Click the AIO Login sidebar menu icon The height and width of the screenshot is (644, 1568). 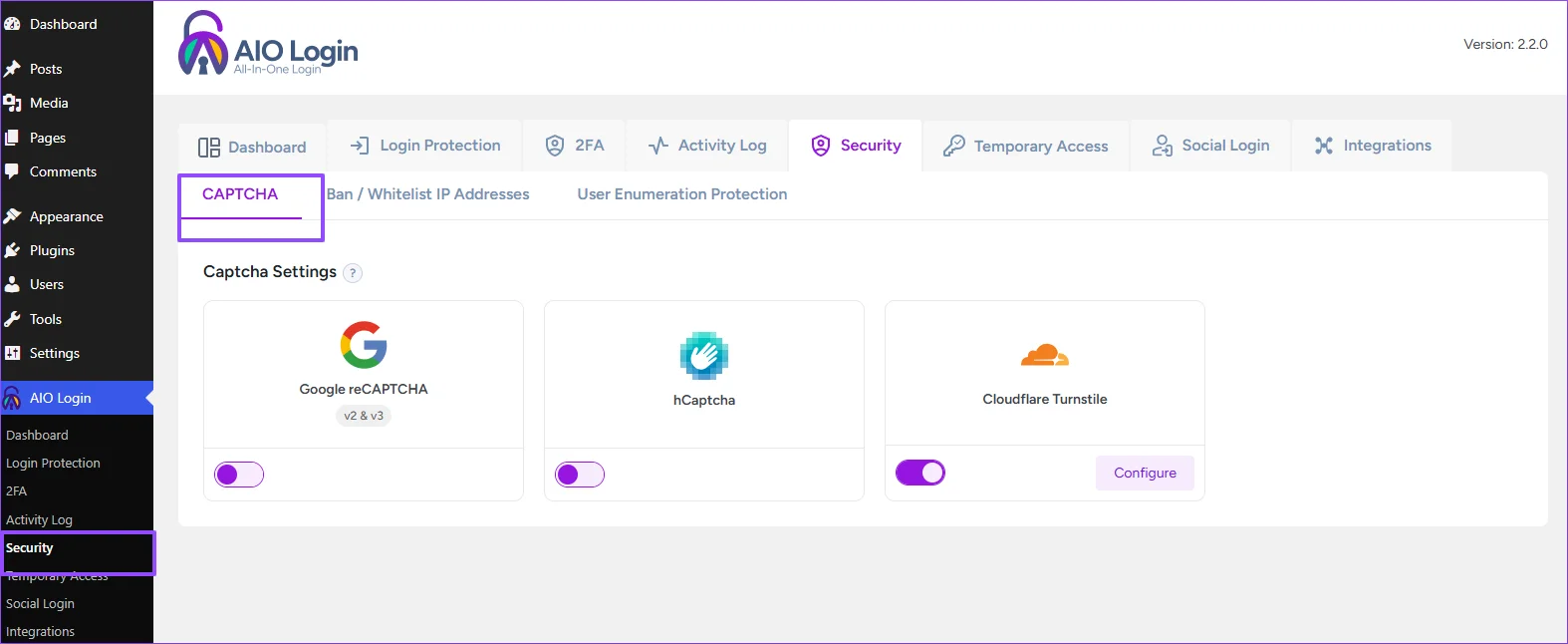click(12, 398)
